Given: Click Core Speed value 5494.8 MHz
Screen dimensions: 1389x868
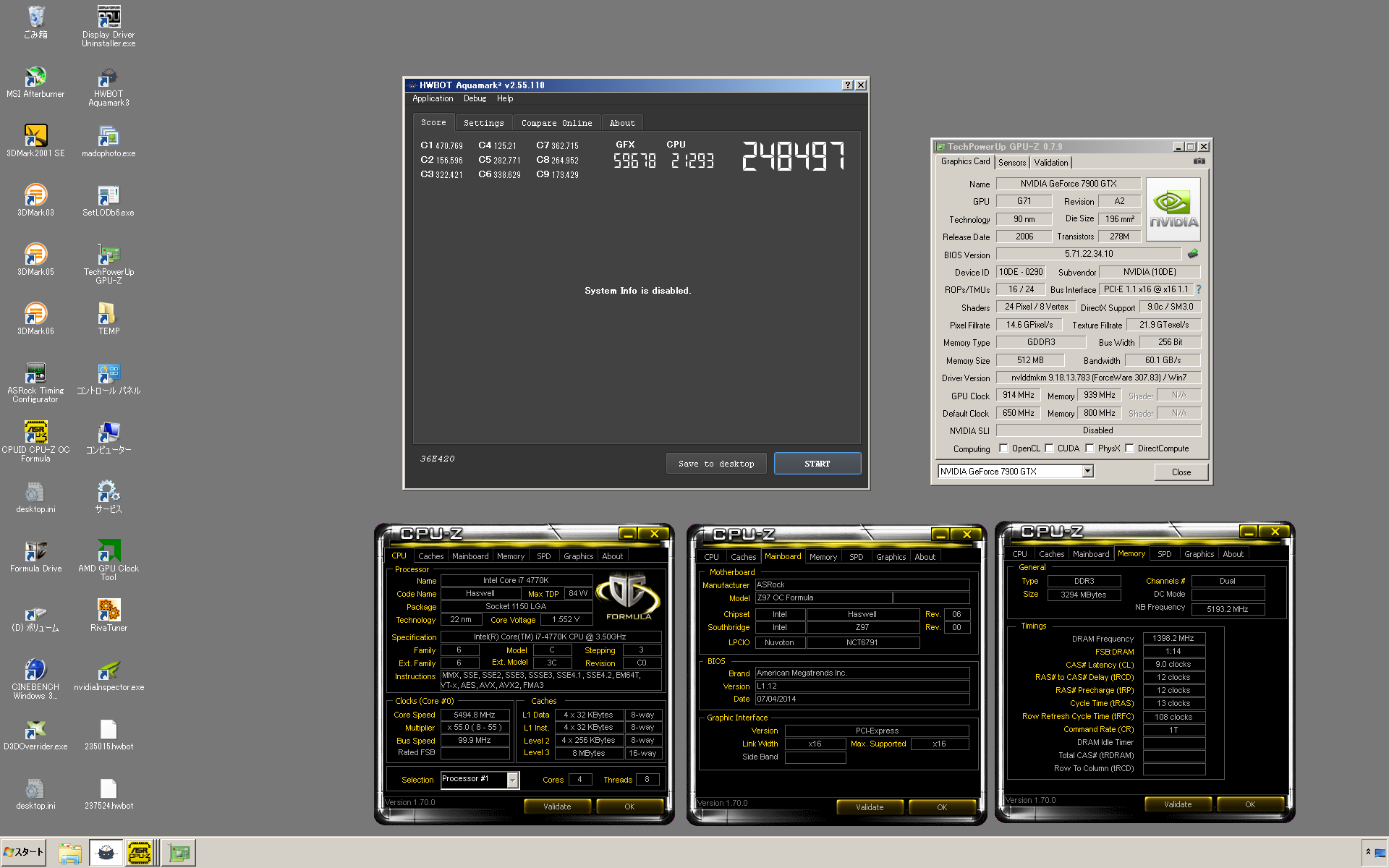Looking at the screenshot, I should coord(475,715).
